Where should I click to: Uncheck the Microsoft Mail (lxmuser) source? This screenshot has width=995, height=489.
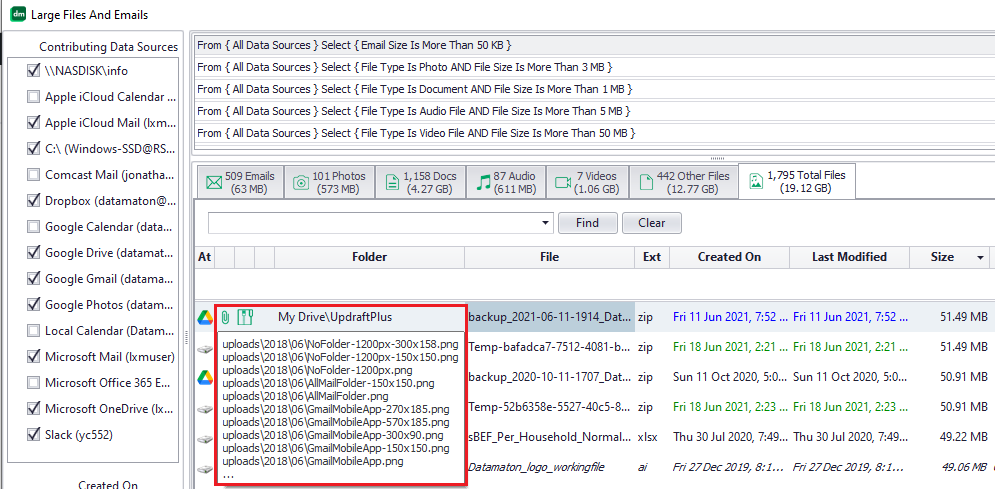pos(33,356)
